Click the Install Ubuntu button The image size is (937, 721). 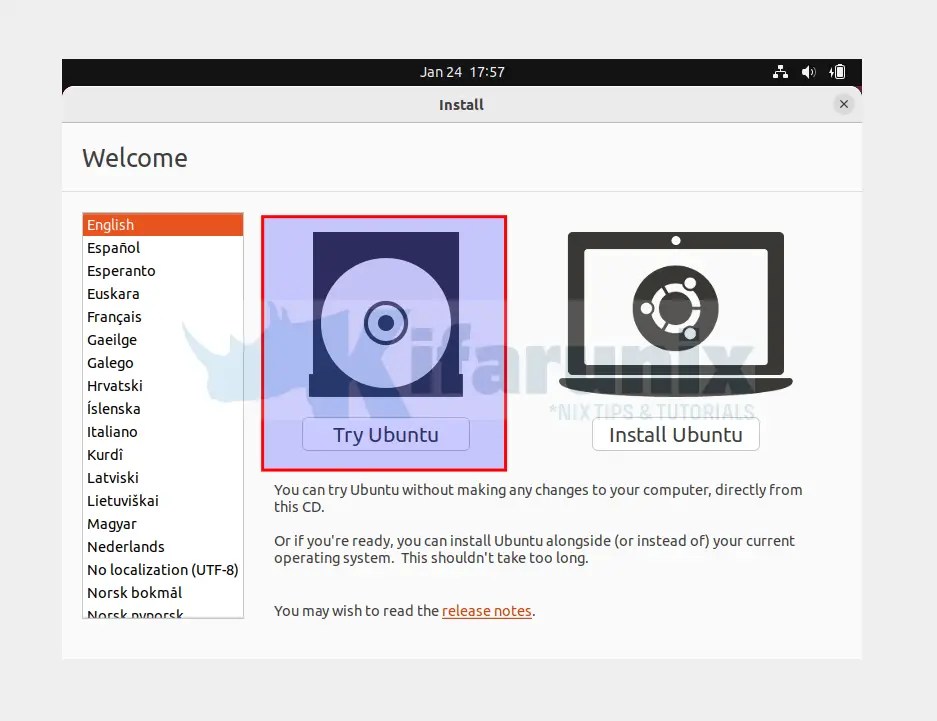(675, 434)
